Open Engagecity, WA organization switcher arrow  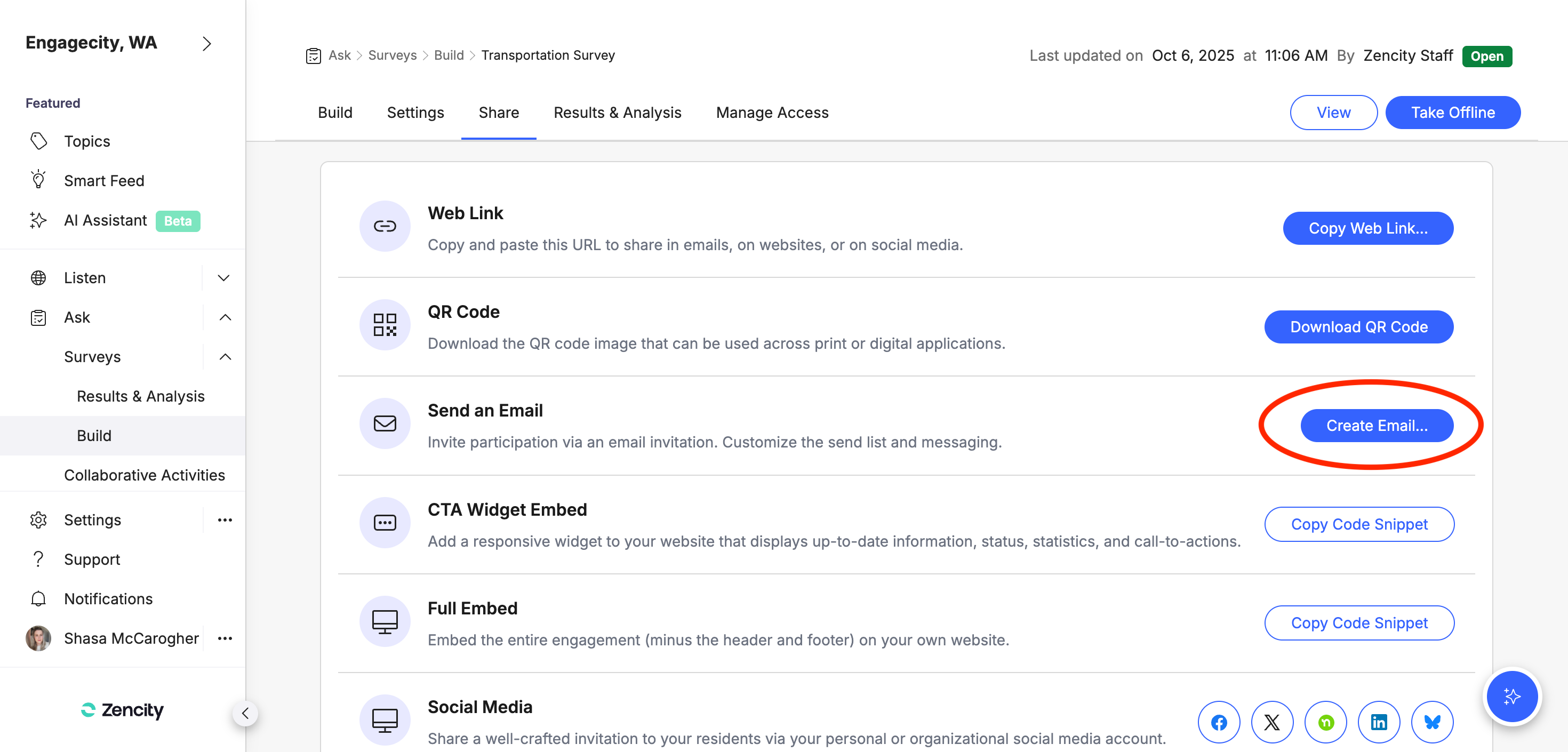click(x=207, y=43)
